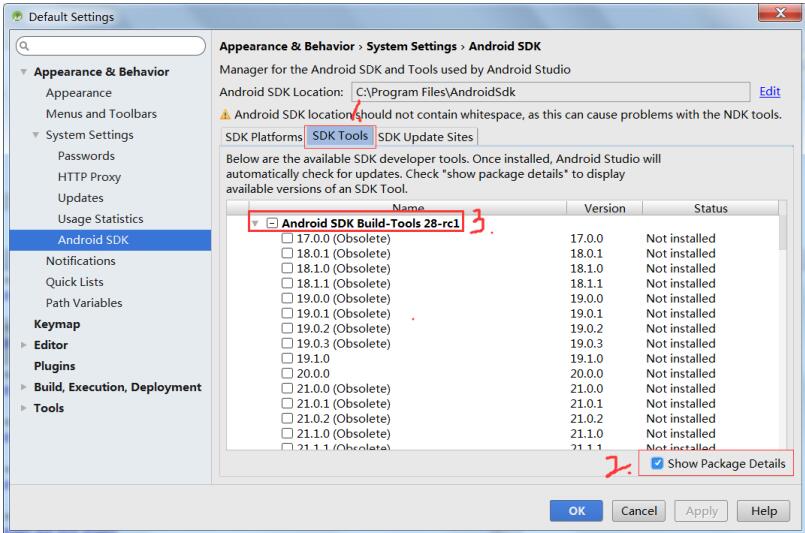Collapse the Appearance & Behavior section arrow
805x533 pixels.
coord(23,72)
